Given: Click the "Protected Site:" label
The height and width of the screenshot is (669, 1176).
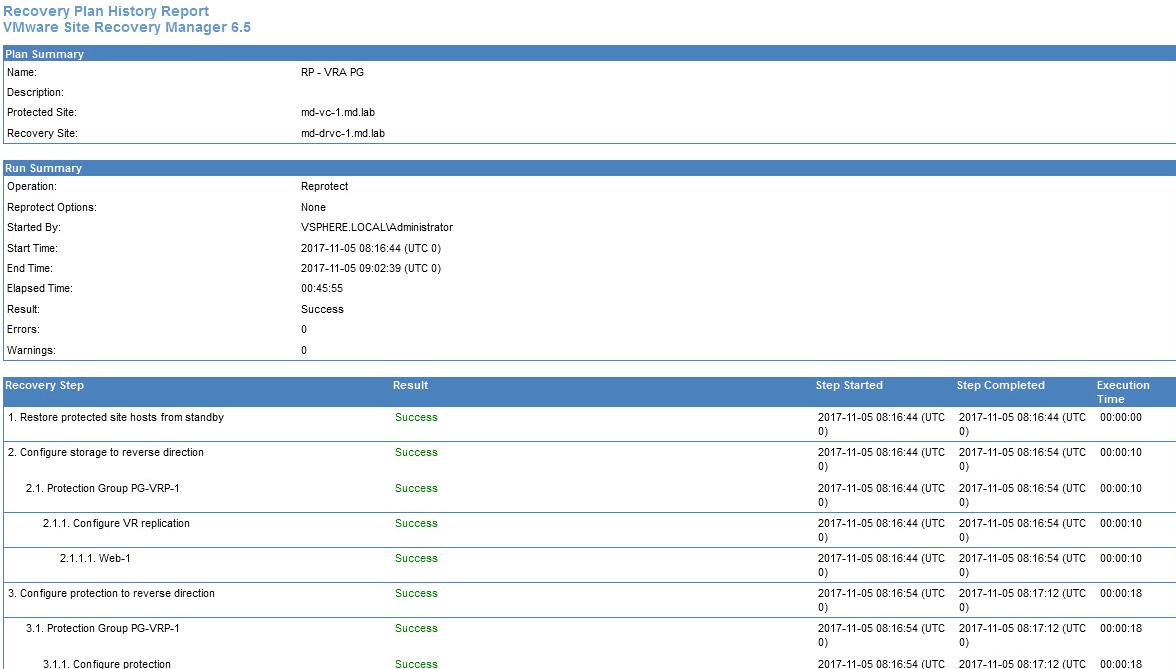Looking at the screenshot, I should 42,112.
